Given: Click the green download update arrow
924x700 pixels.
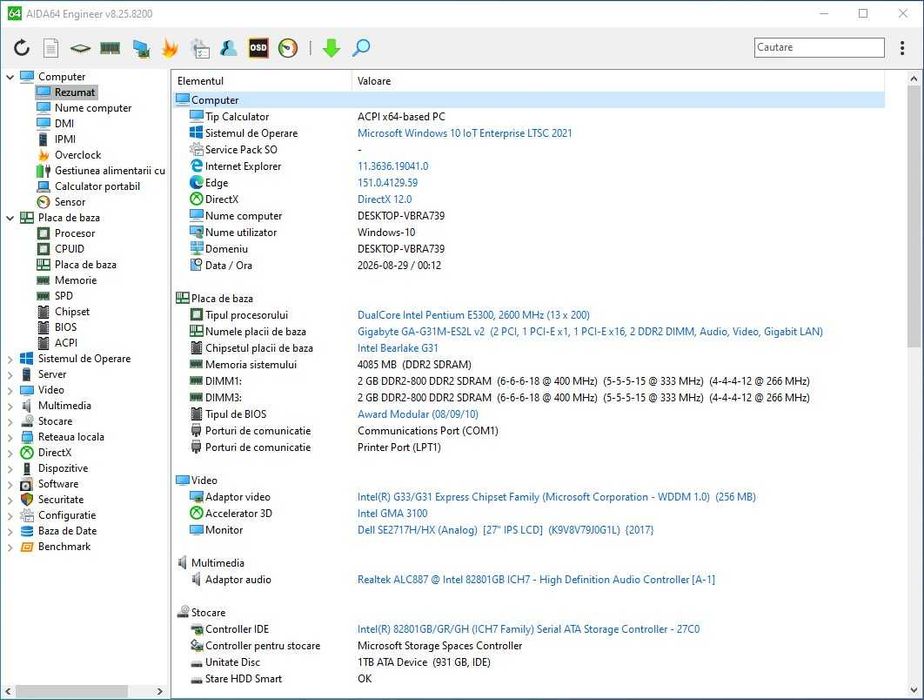Looking at the screenshot, I should (332, 48).
